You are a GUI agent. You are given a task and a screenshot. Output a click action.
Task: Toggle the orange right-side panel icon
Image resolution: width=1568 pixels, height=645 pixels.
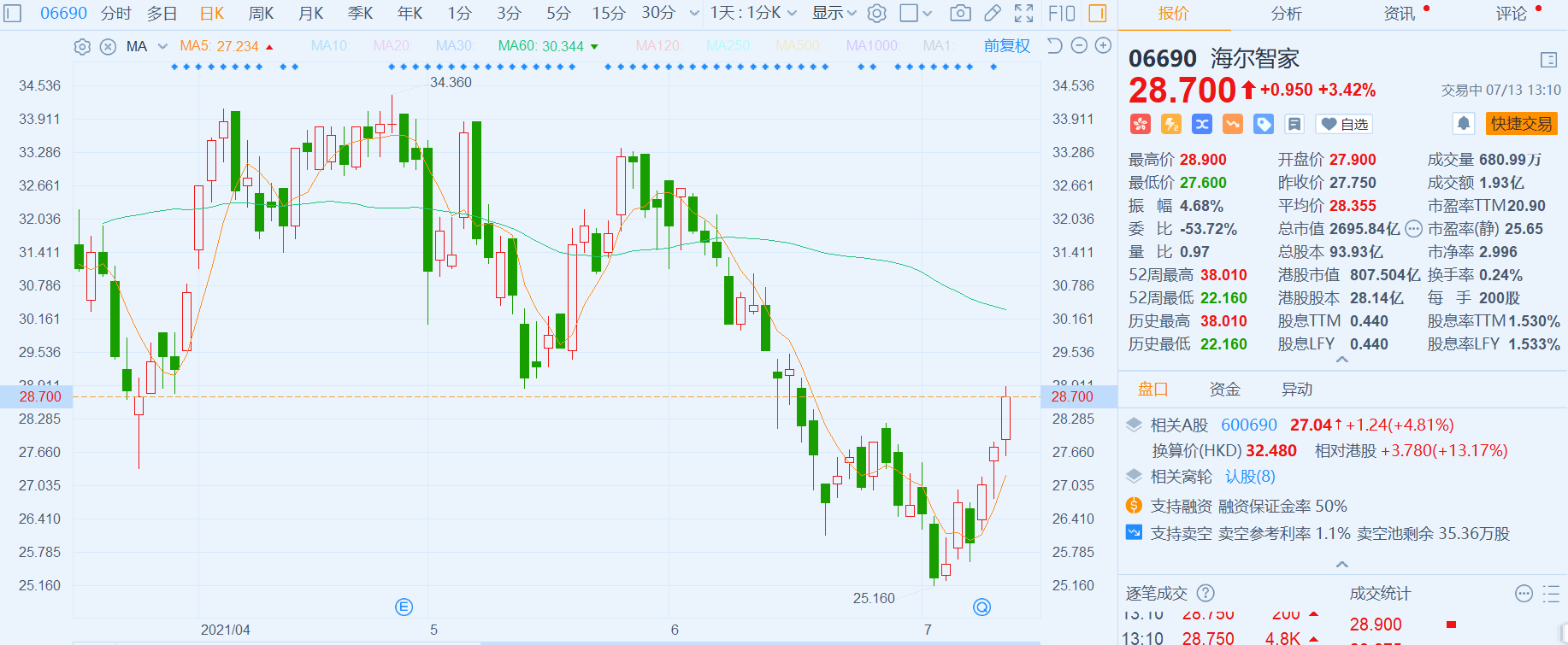[1098, 13]
